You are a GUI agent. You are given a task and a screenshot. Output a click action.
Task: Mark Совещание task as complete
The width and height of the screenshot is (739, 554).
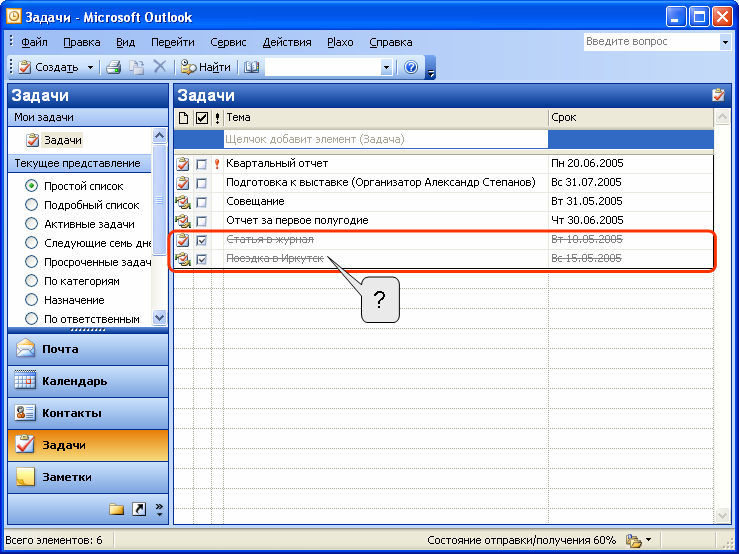tap(202, 202)
